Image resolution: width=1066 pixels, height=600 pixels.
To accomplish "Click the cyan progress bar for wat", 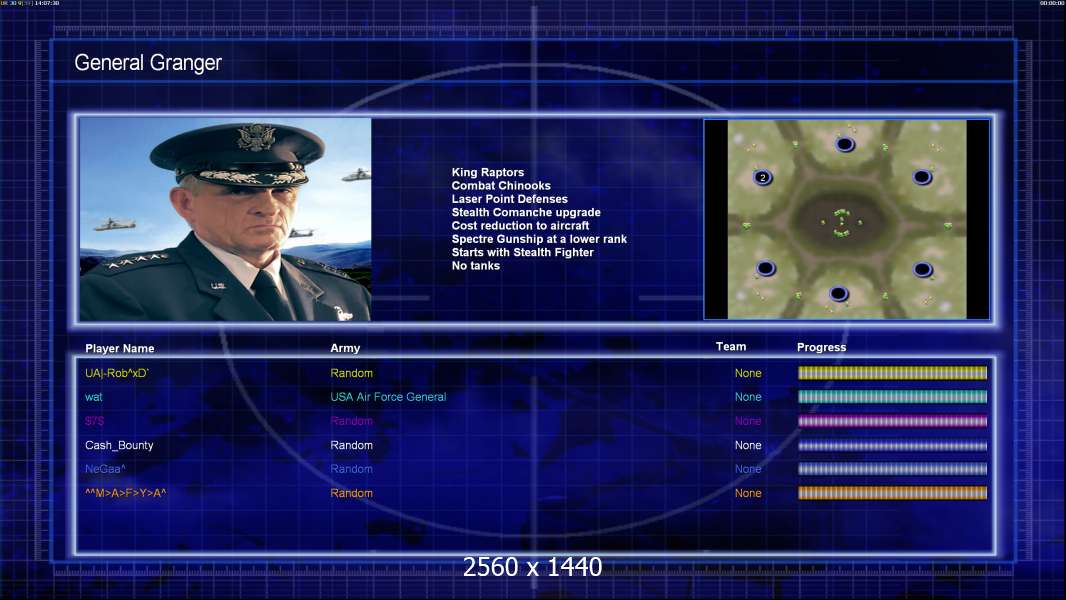I will click(892, 397).
